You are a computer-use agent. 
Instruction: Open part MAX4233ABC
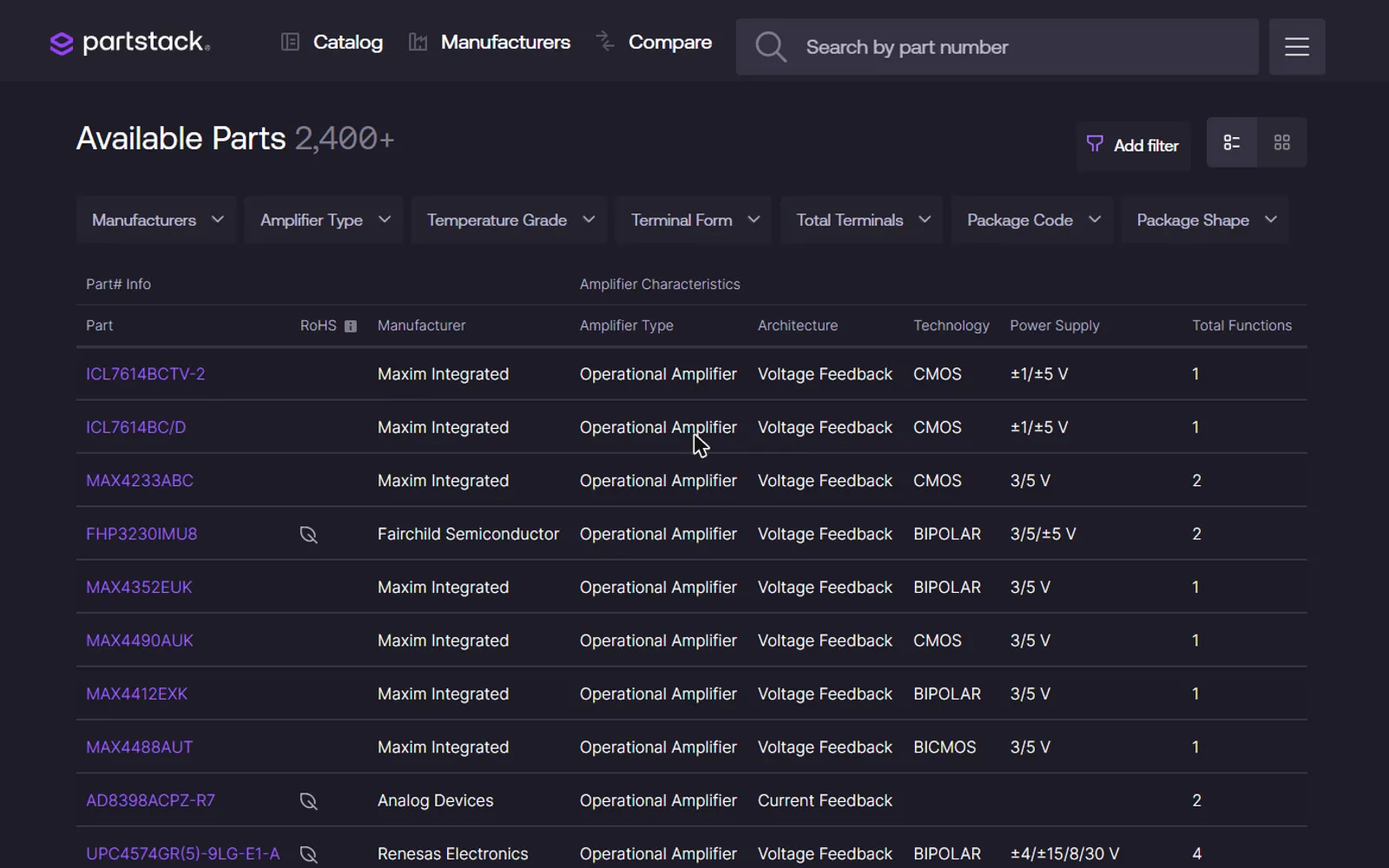pyautogui.click(x=140, y=481)
